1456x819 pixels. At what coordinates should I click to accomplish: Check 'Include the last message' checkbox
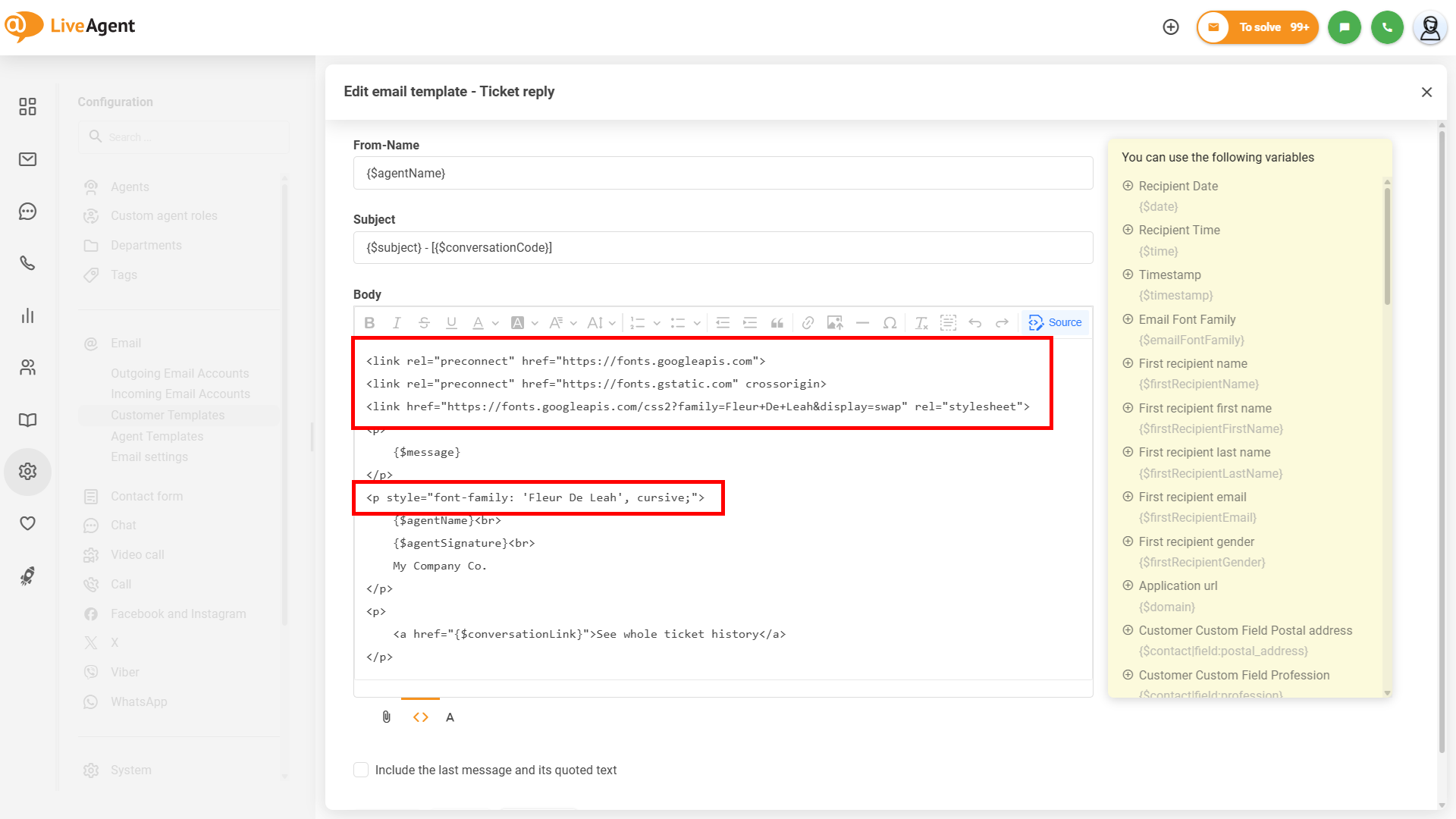pos(361,770)
